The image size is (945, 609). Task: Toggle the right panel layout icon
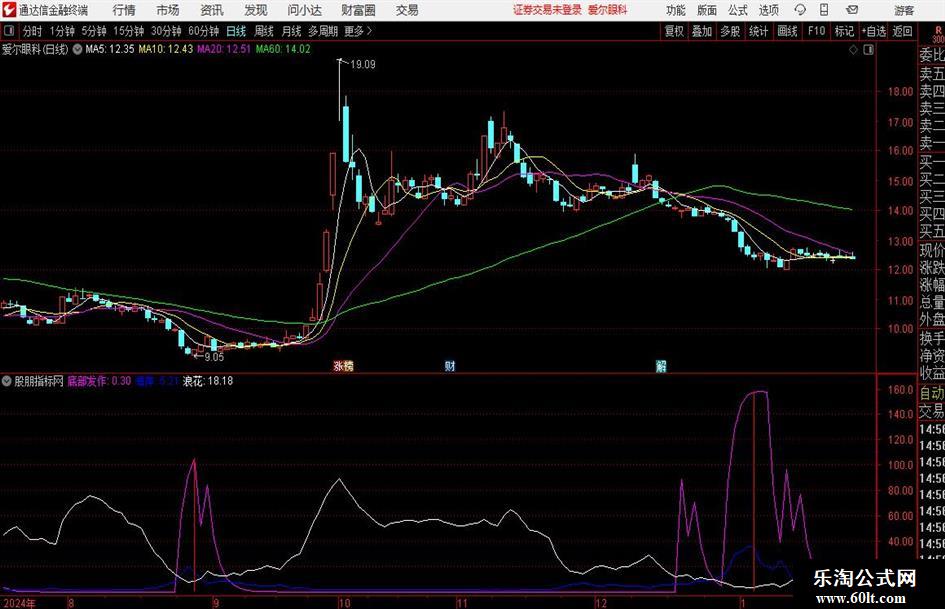point(868,50)
